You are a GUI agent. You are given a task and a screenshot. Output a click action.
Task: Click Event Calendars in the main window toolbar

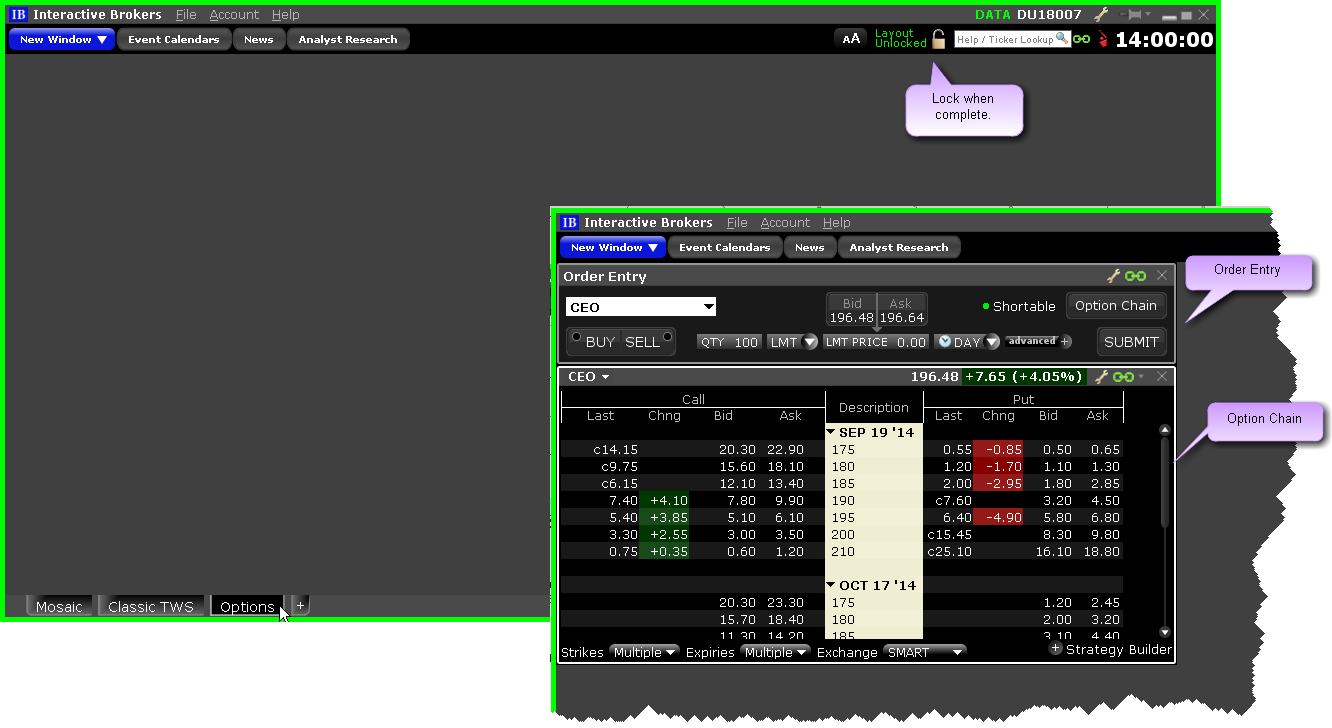[174, 40]
